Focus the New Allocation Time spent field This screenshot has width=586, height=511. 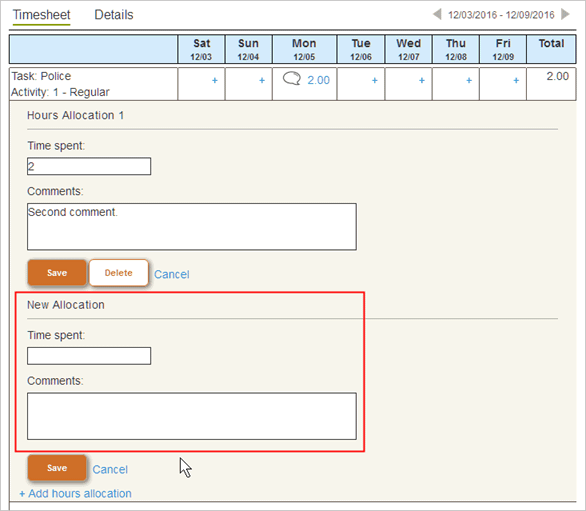[89, 356]
